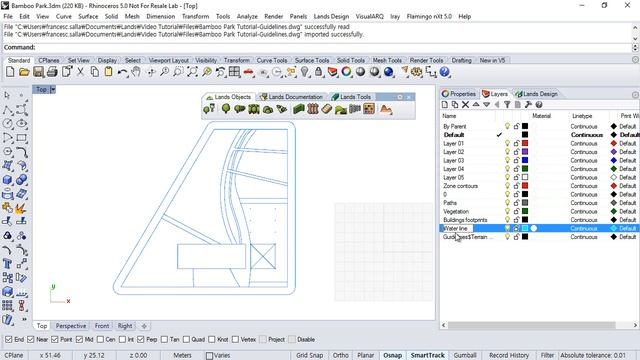Toggle Osnap in status bar
Viewport: 640px width, 360px height.
pos(392,355)
